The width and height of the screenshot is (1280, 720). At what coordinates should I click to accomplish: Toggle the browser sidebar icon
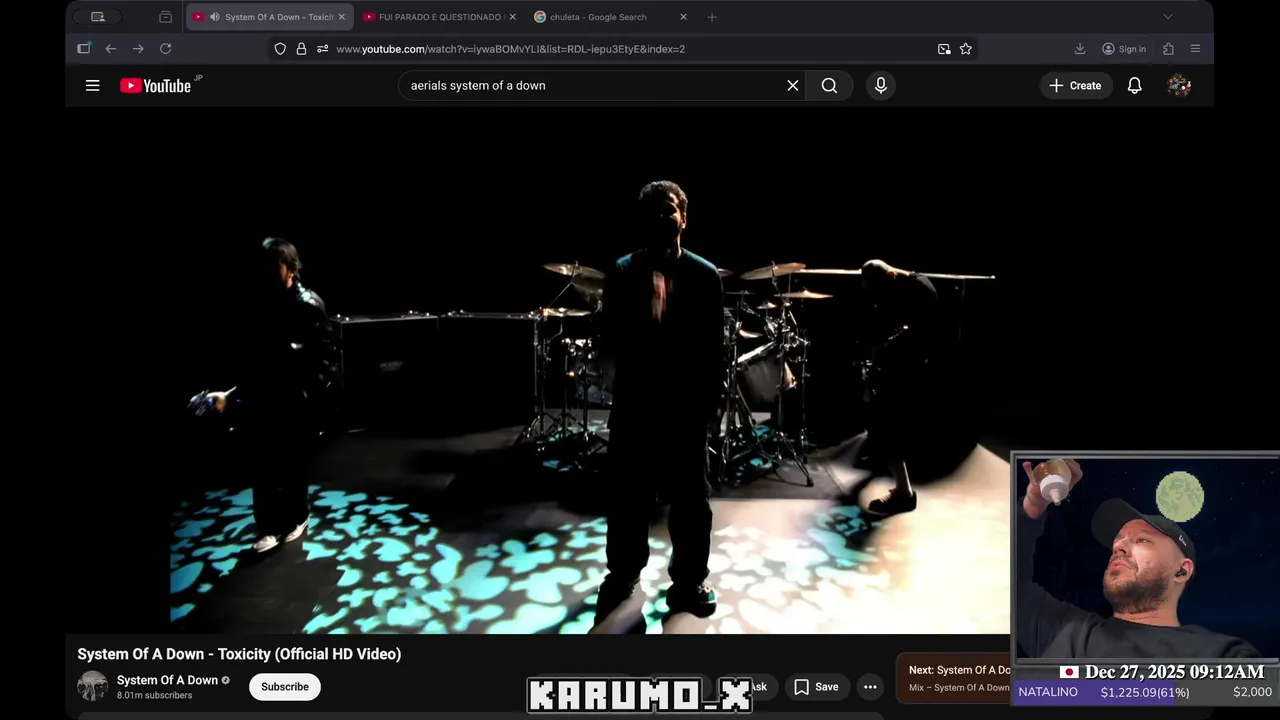pos(84,49)
